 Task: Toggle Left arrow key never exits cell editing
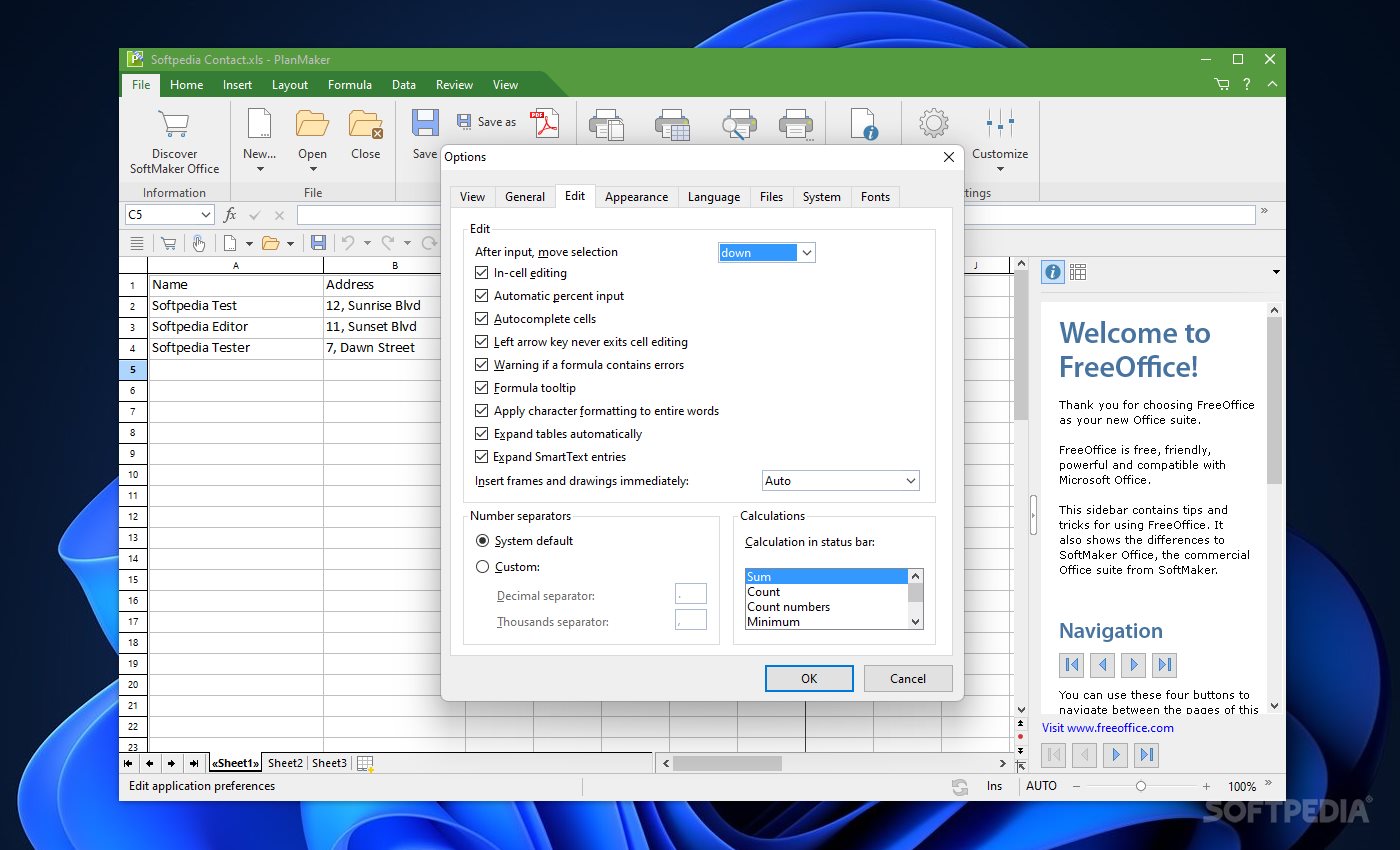pos(483,342)
